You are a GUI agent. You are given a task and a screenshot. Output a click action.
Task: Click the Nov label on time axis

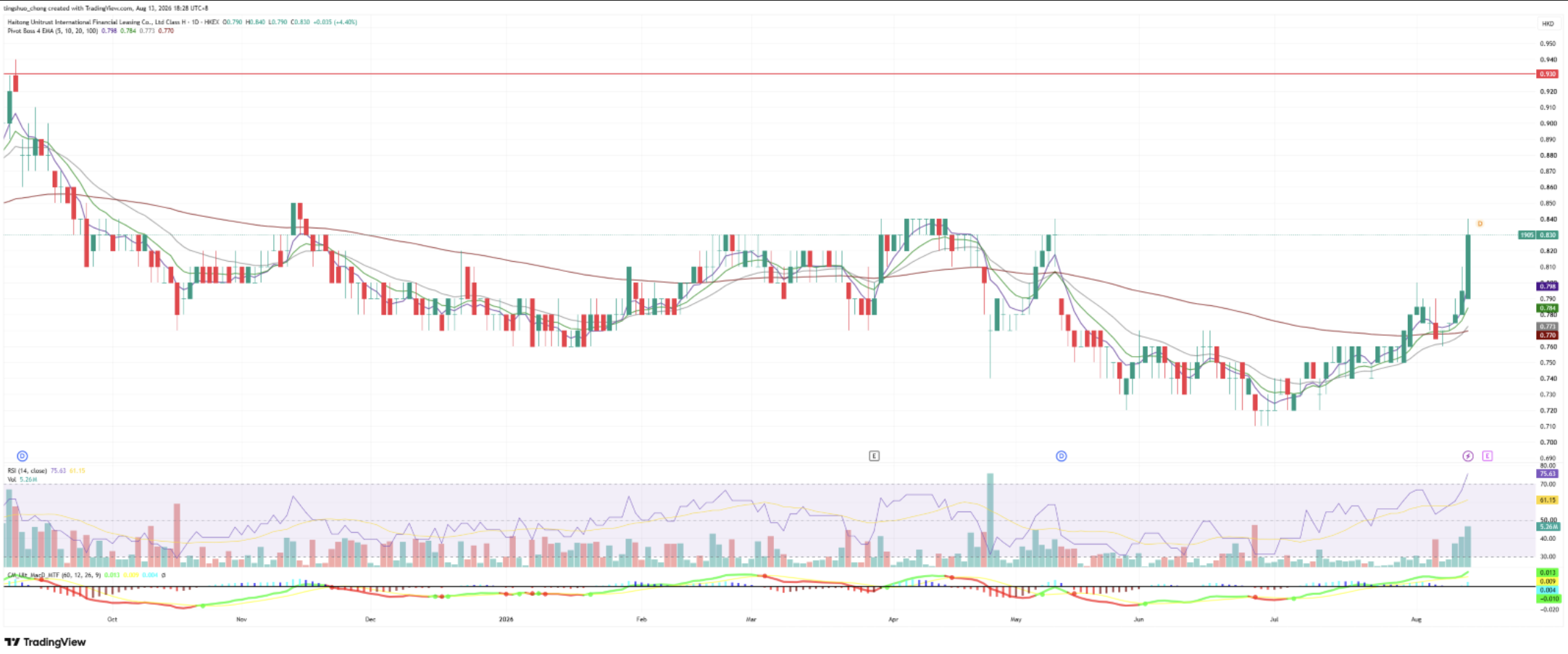[241, 619]
